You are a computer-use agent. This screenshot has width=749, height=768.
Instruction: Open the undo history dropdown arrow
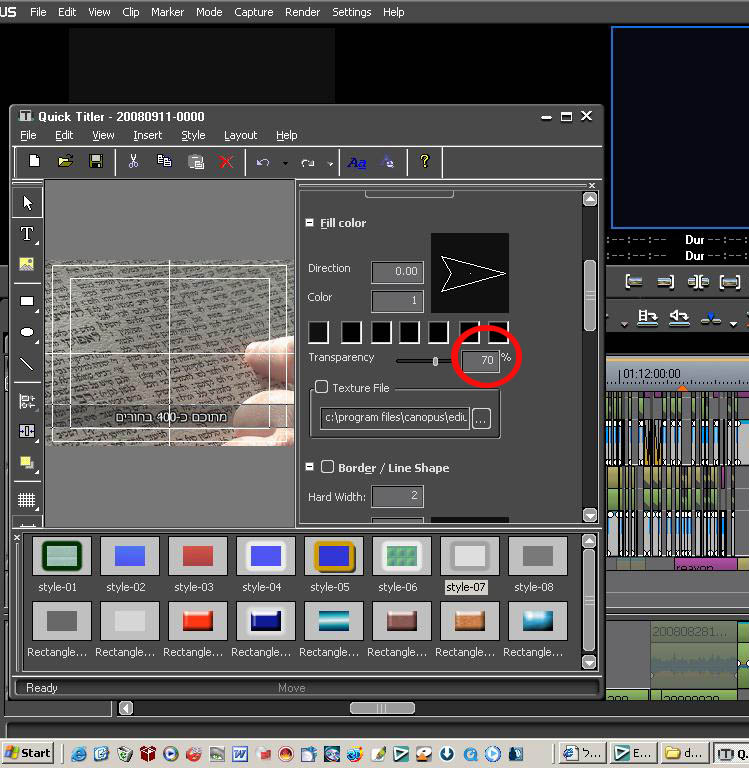click(285, 162)
